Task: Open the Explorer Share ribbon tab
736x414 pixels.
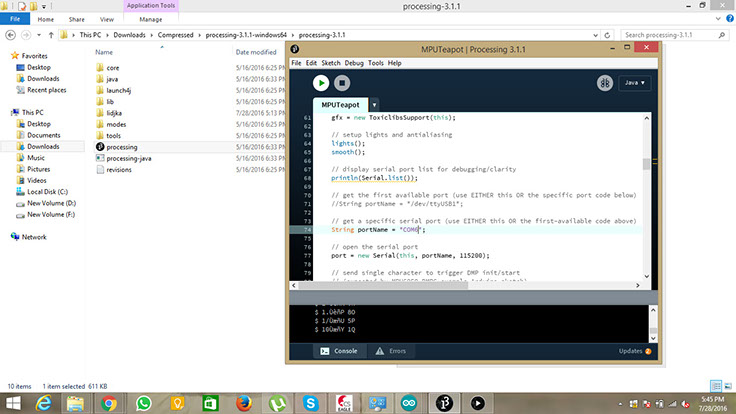Action: (77, 19)
